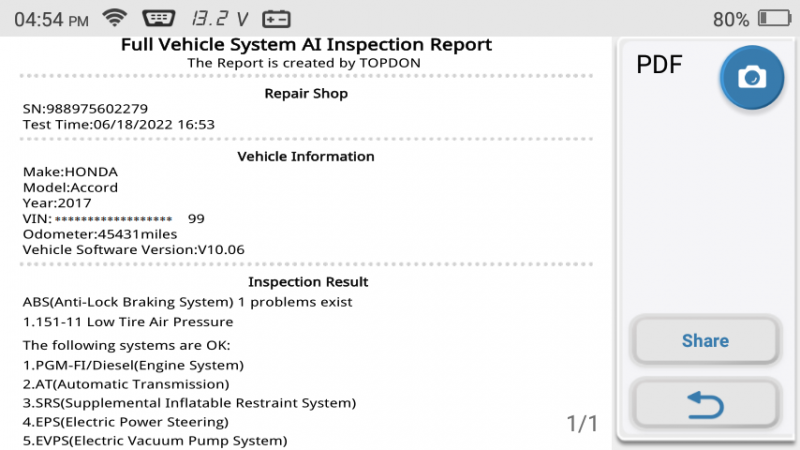Tap the 1/1 page indicator
The image size is (800, 450).
[x=582, y=423]
